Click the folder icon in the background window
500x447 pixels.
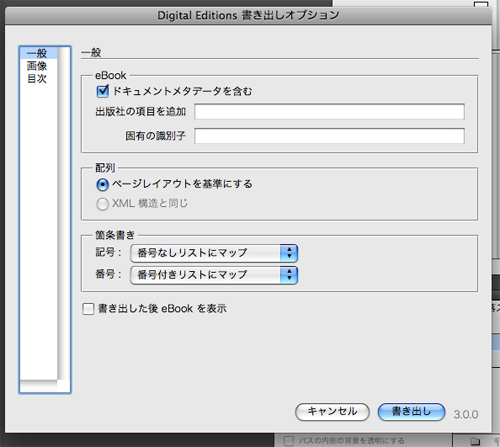(475, 441)
